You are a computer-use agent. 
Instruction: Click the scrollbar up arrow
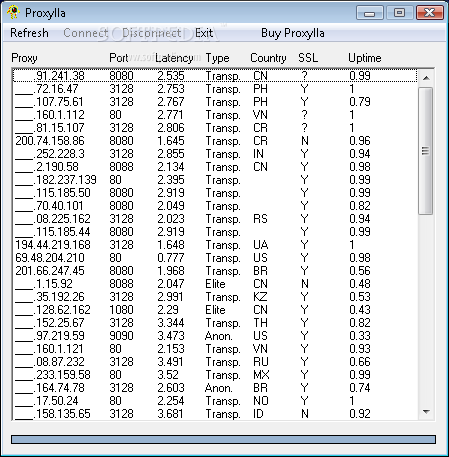426,78
